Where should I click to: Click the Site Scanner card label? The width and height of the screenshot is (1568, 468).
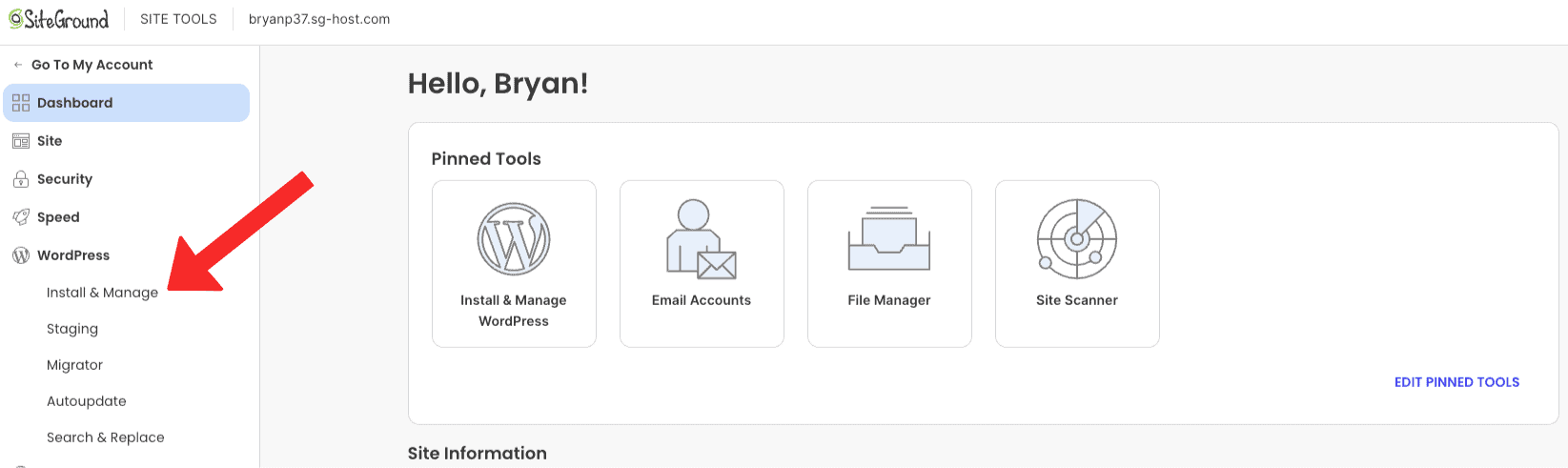[1077, 300]
